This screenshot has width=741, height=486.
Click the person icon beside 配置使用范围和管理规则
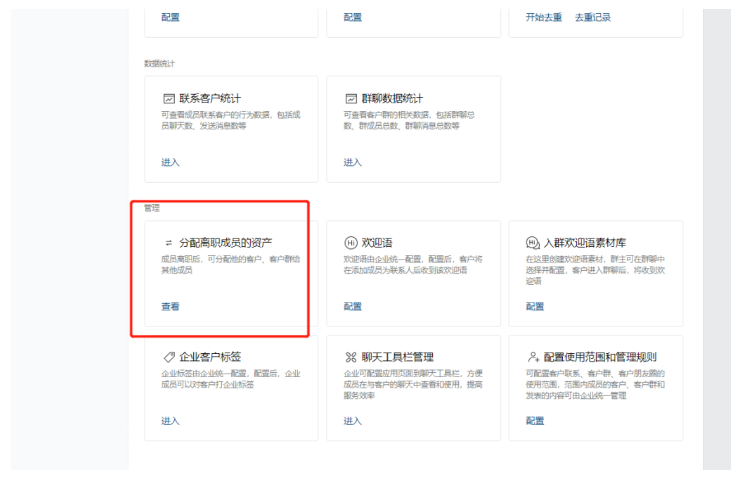tap(532, 357)
